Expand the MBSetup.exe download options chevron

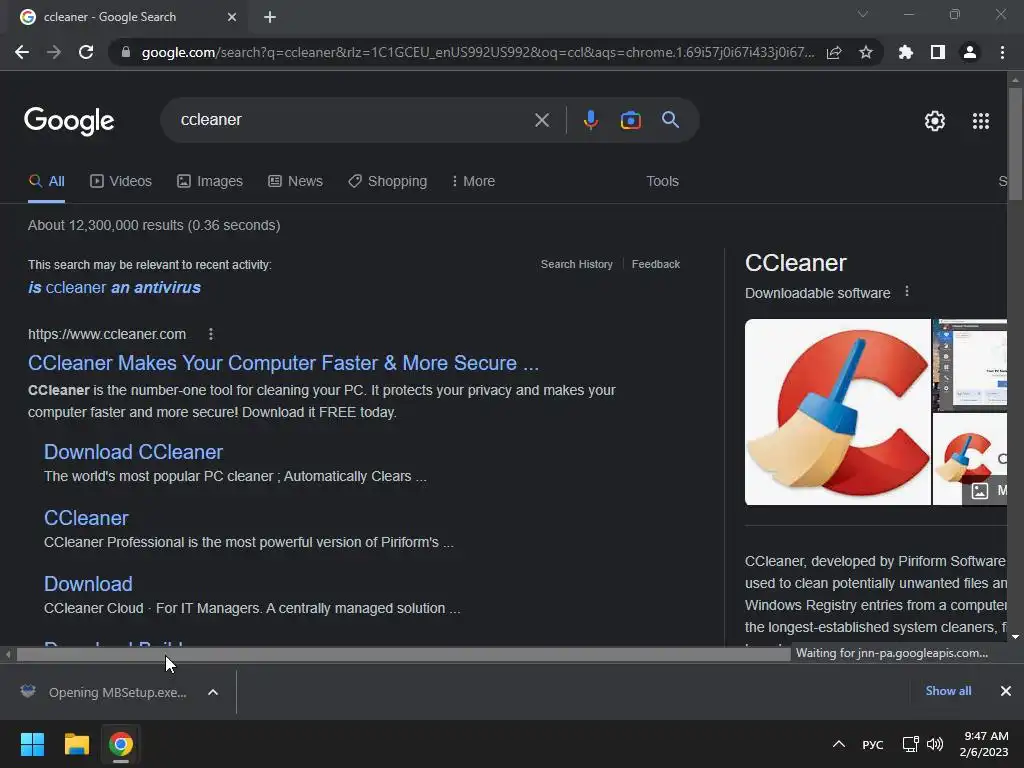click(213, 692)
